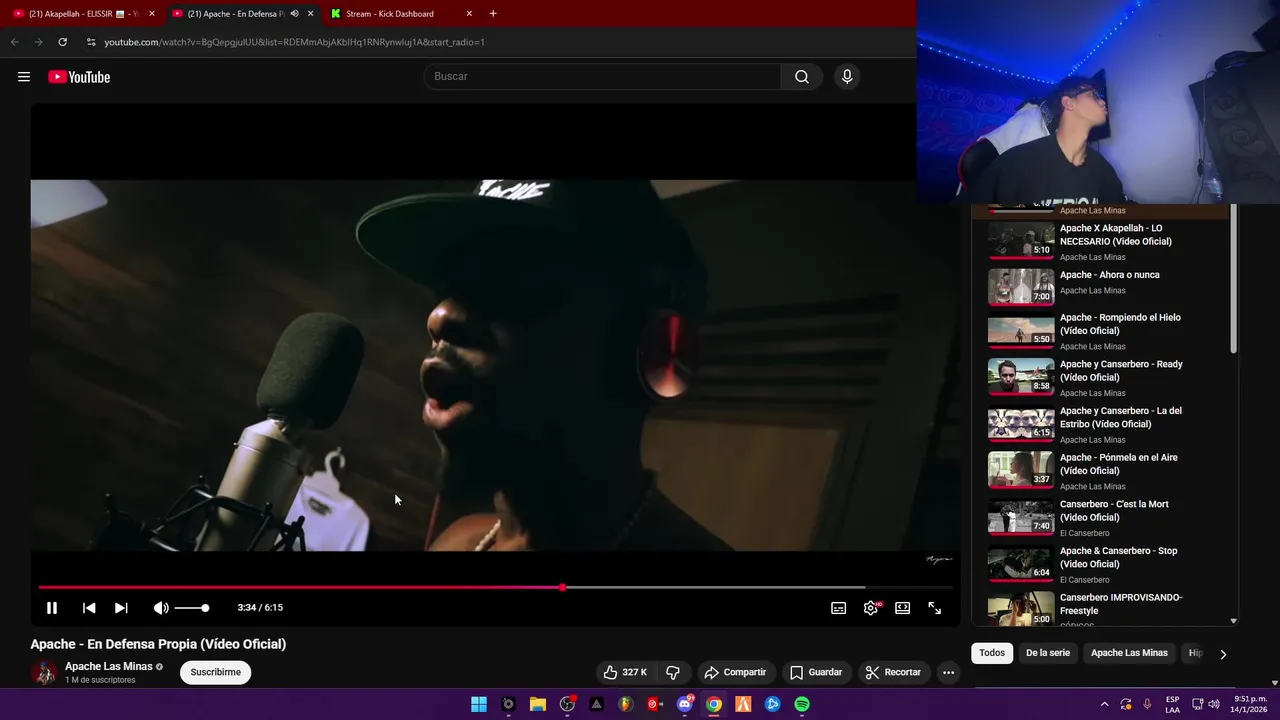Open Spotify from the taskbar
1280x720 pixels.
(x=802, y=704)
